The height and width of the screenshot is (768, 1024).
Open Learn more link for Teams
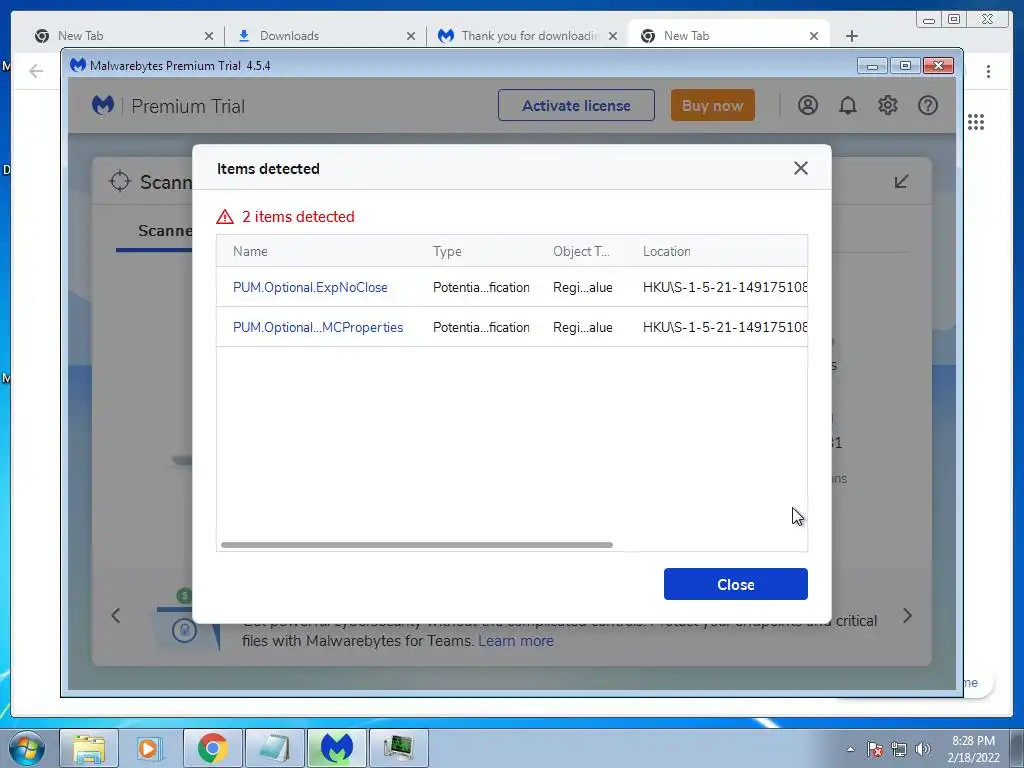pyautogui.click(x=516, y=641)
